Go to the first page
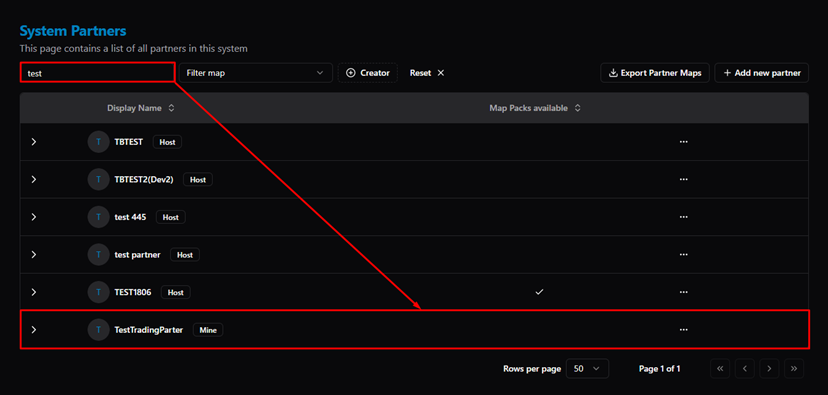Image resolution: width=828 pixels, height=395 pixels. pyautogui.click(x=720, y=369)
